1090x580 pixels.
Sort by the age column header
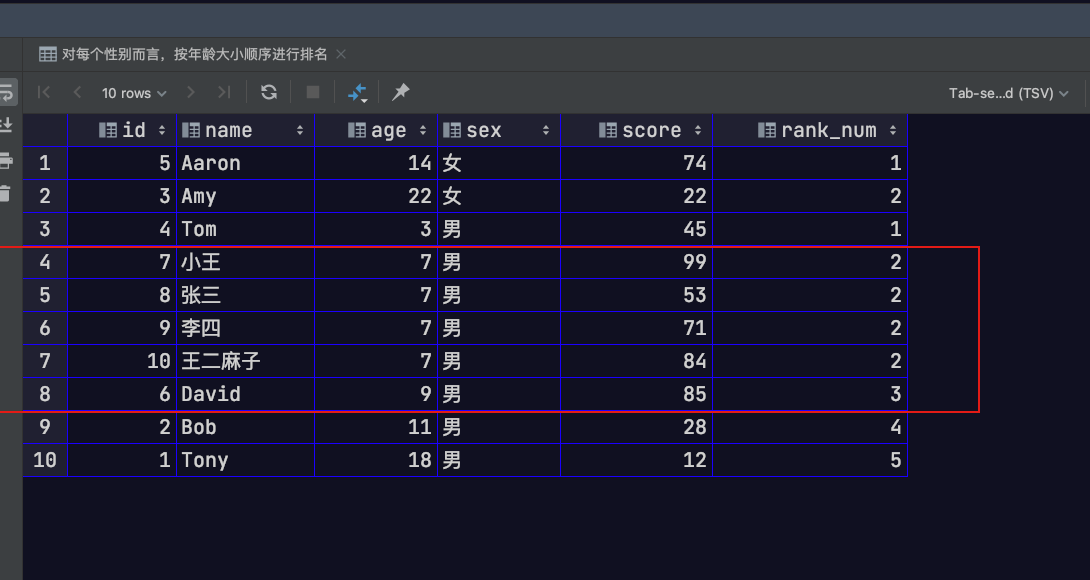tap(376, 130)
